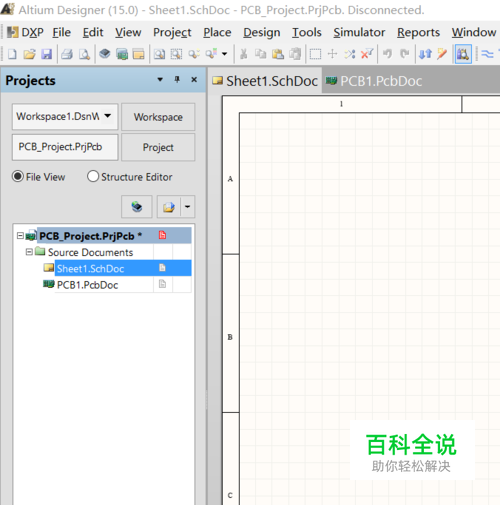
Task: Open the View menu
Action: point(128,32)
